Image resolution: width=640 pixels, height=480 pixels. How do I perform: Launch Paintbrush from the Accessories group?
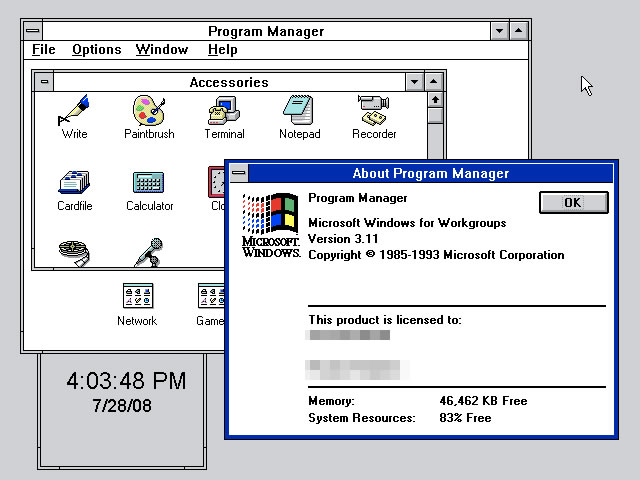click(149, 109)
